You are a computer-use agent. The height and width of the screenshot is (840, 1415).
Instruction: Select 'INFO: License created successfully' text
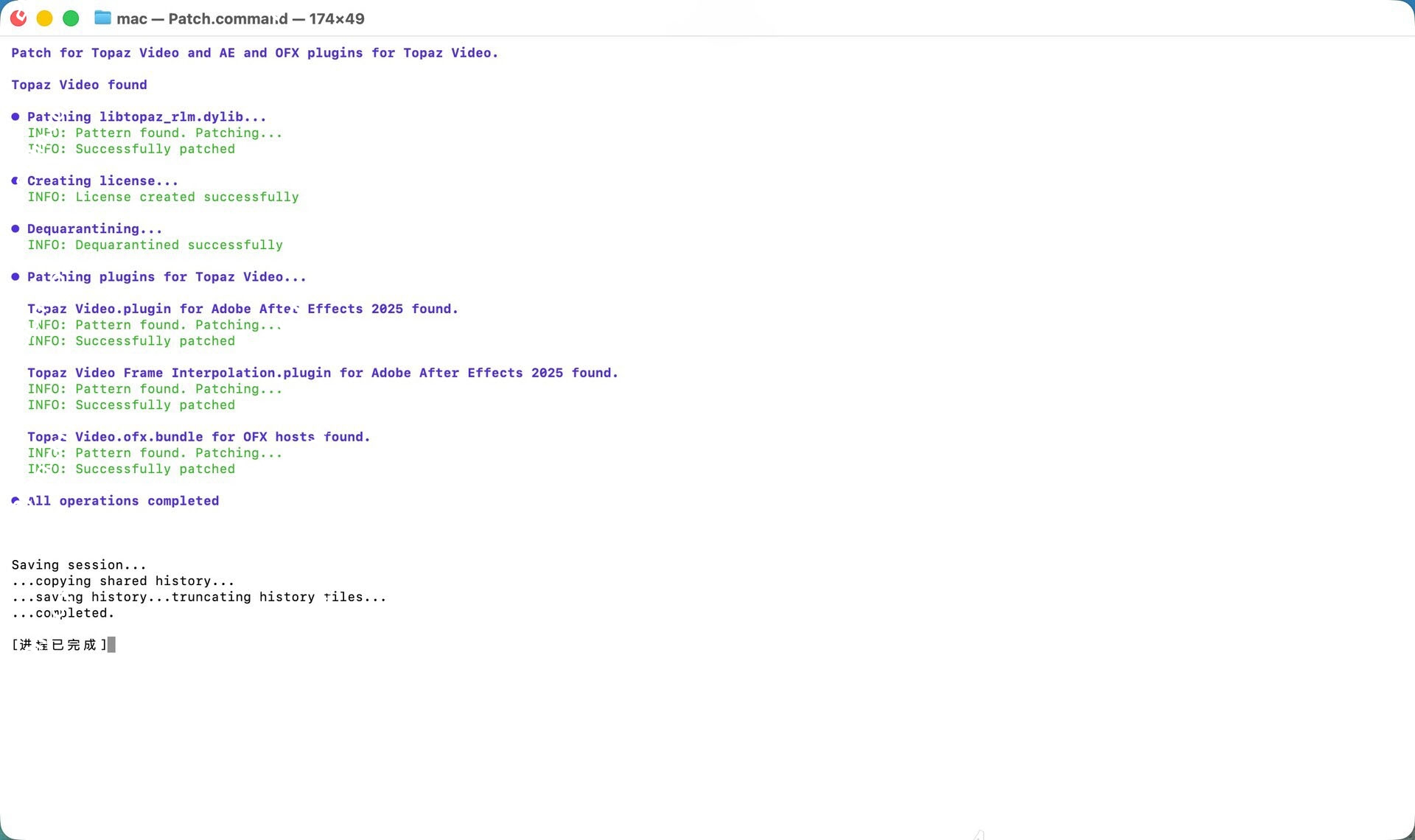click(163, 197)
